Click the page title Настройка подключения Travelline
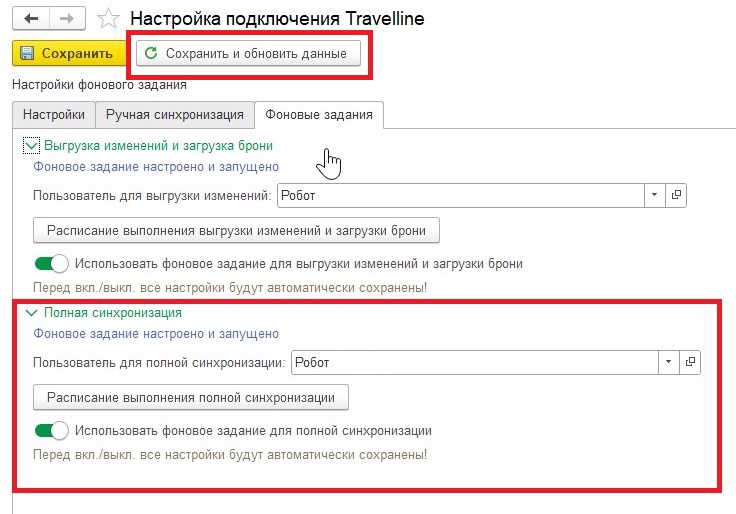The width and height of the screenshot is (736, 514). pyautogui.click(x=277, y=19)
